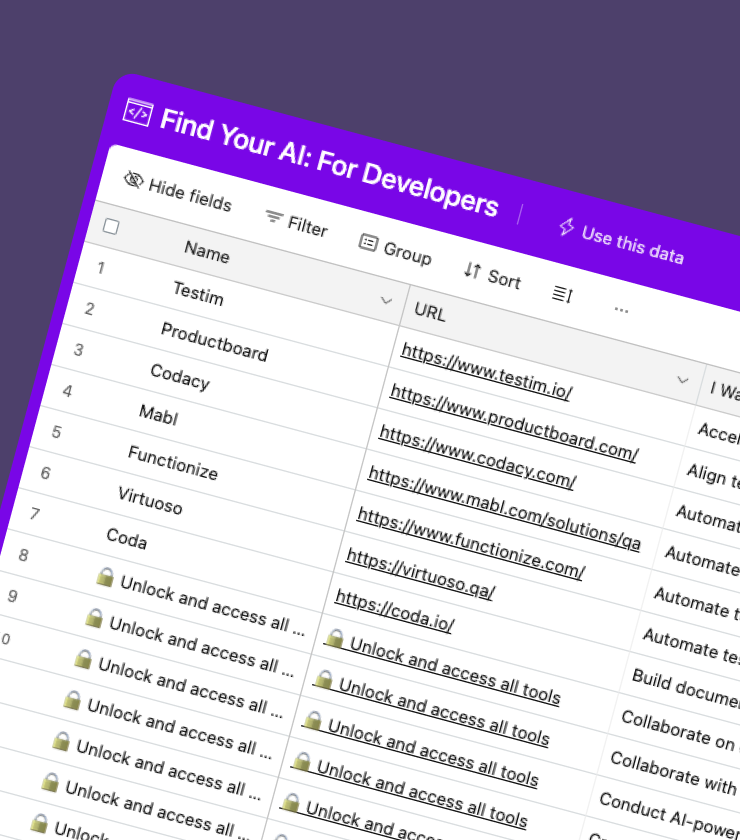
Task: Expand the Name column dropdown chevron
Action: click(386, 301)
